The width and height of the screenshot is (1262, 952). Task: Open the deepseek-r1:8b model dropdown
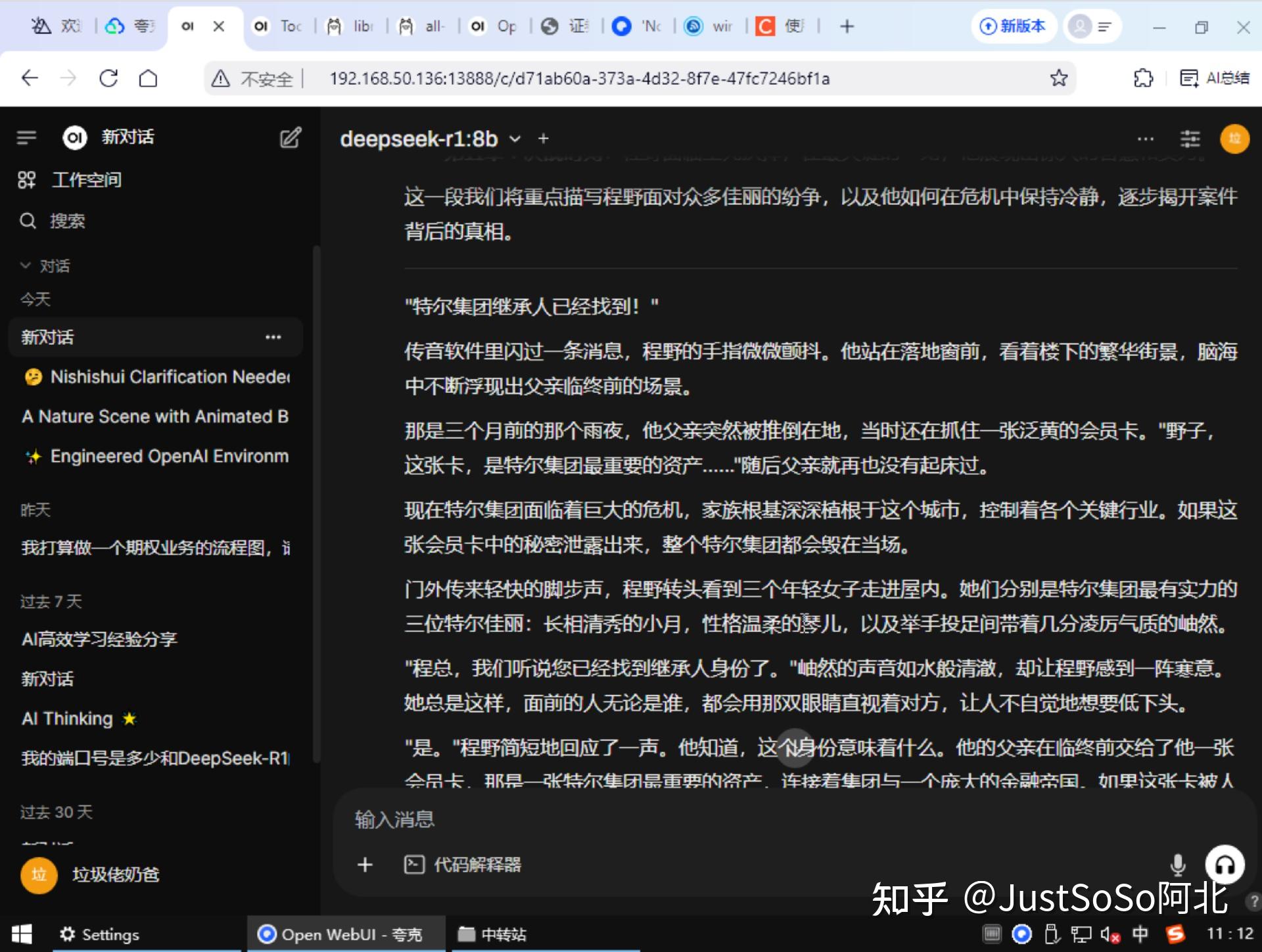(x=429, y=139)
